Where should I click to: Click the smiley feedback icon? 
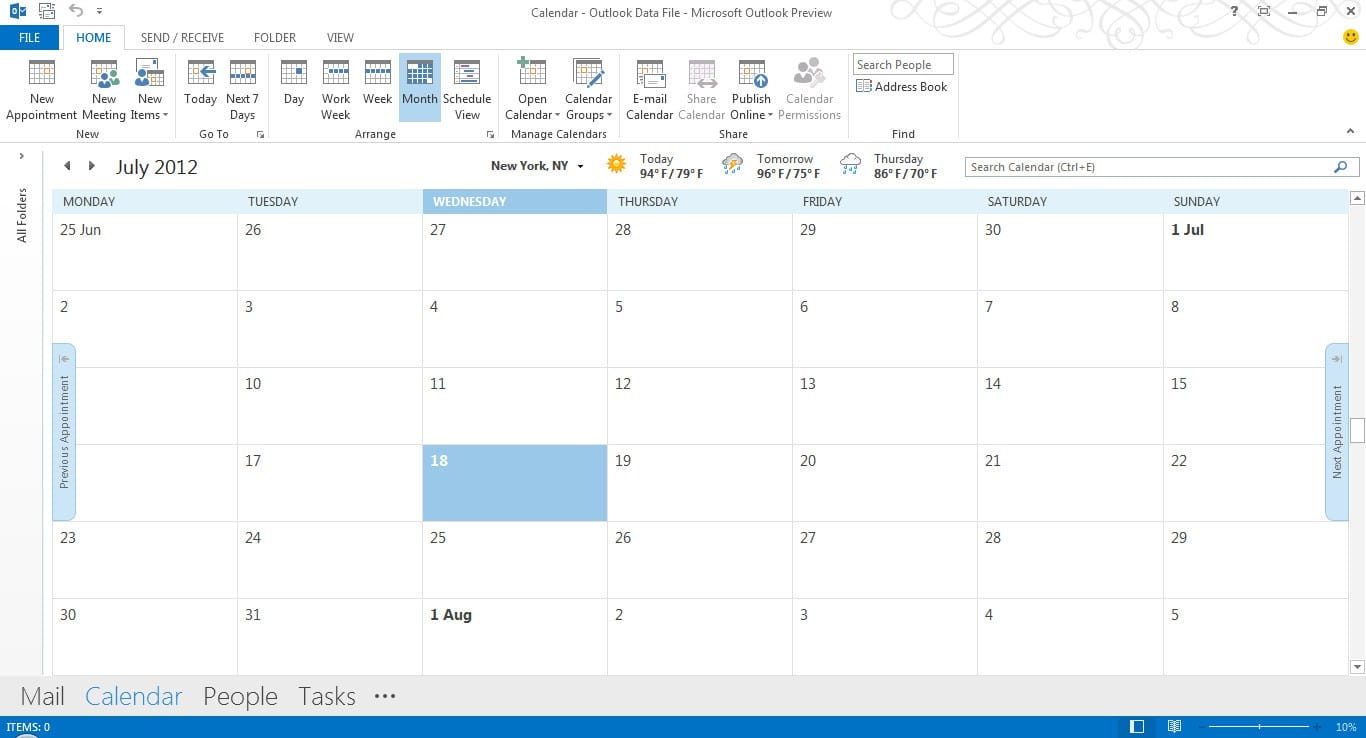coord(1351,37)
